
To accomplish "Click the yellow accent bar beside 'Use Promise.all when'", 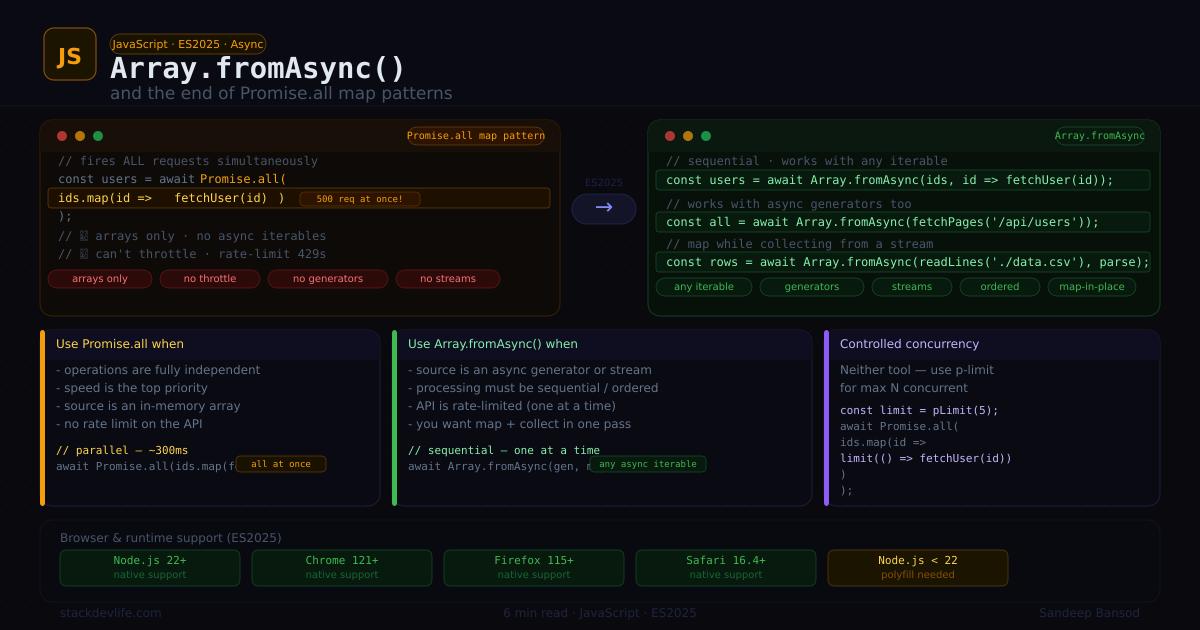I will tap(41, 415).
